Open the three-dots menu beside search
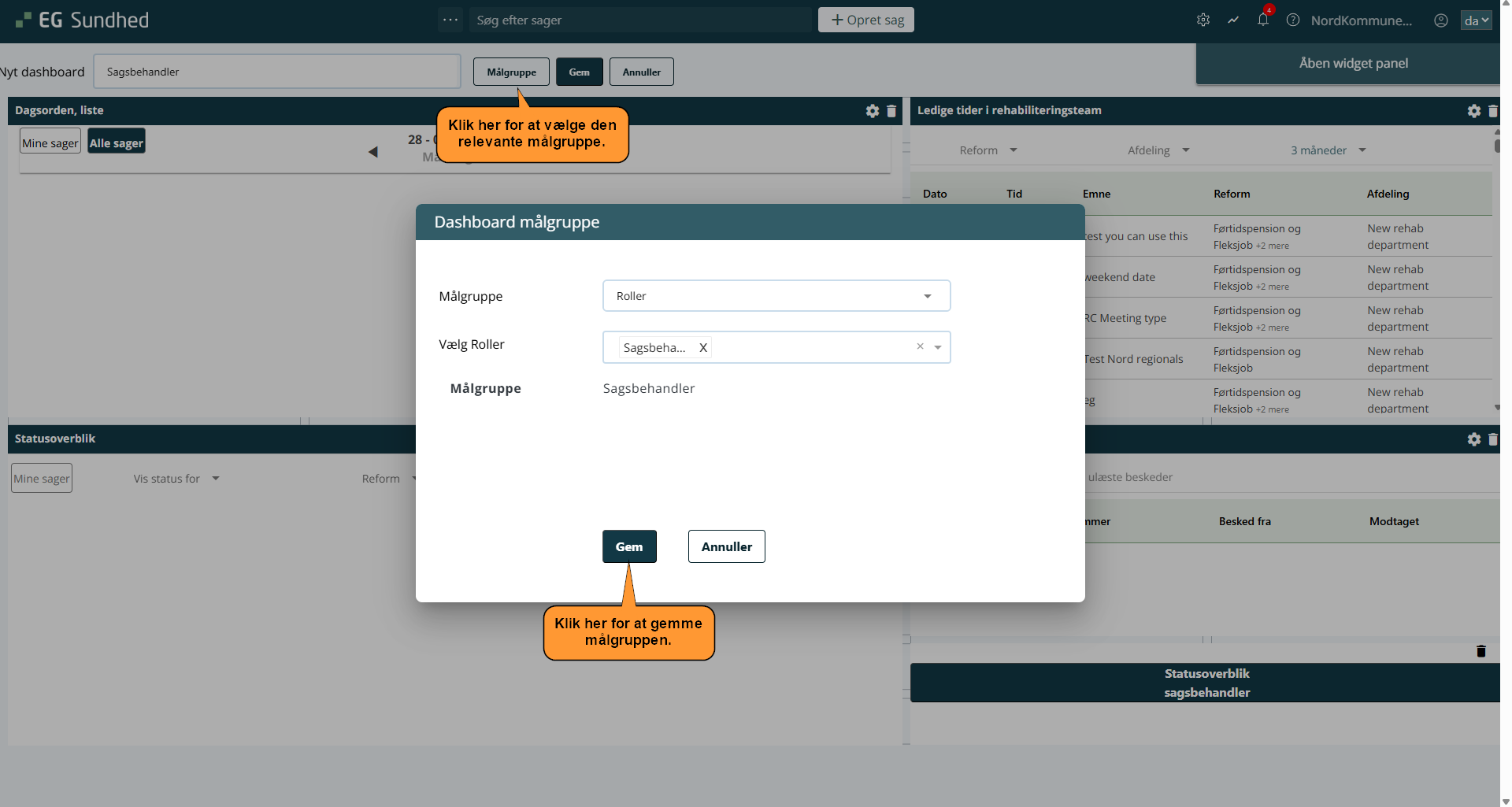 (450, 20)
